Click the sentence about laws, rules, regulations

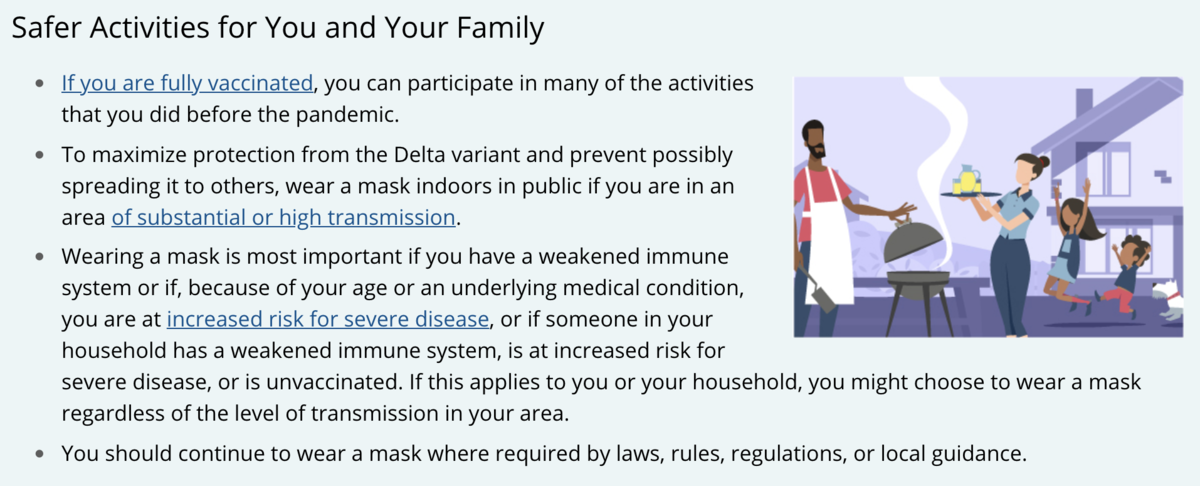click(x=544, y=454)
